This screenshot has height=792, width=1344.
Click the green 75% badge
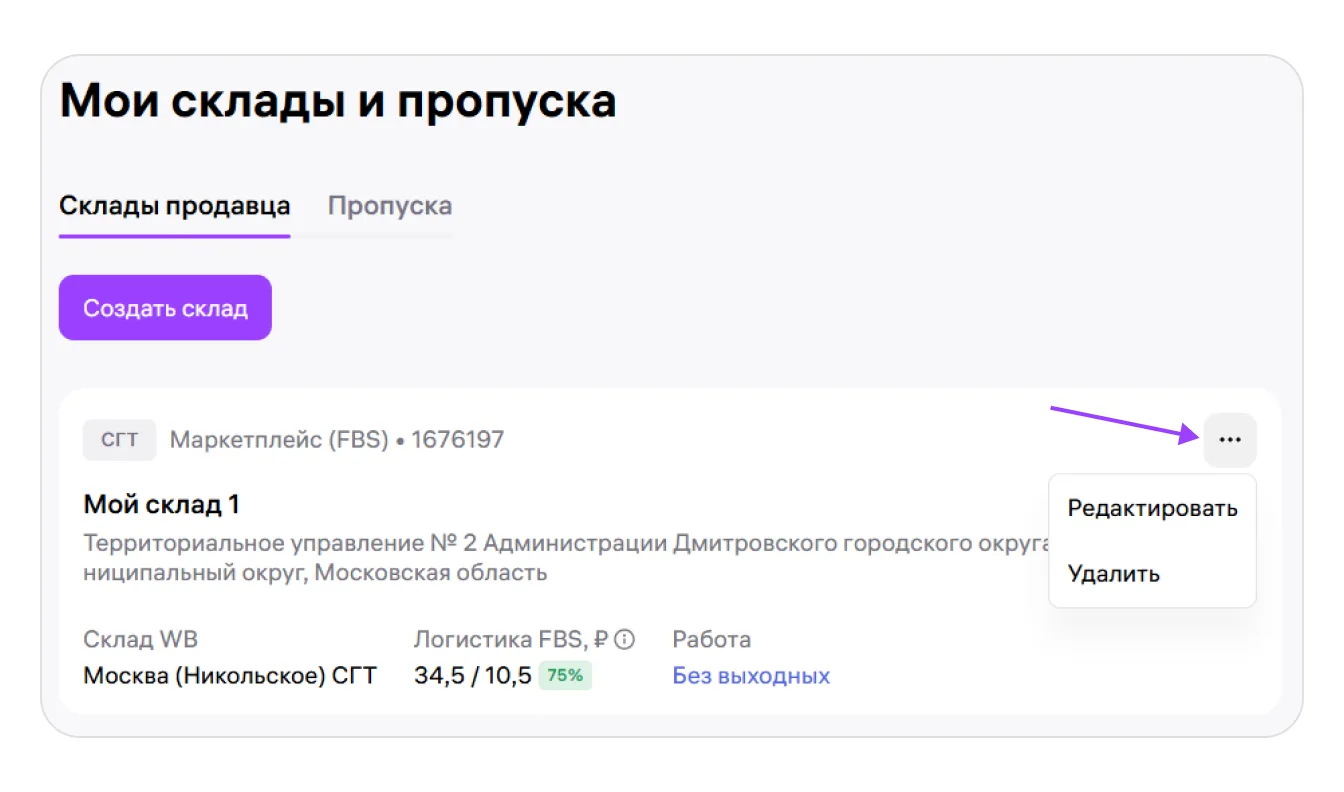(x=565, y=676)
